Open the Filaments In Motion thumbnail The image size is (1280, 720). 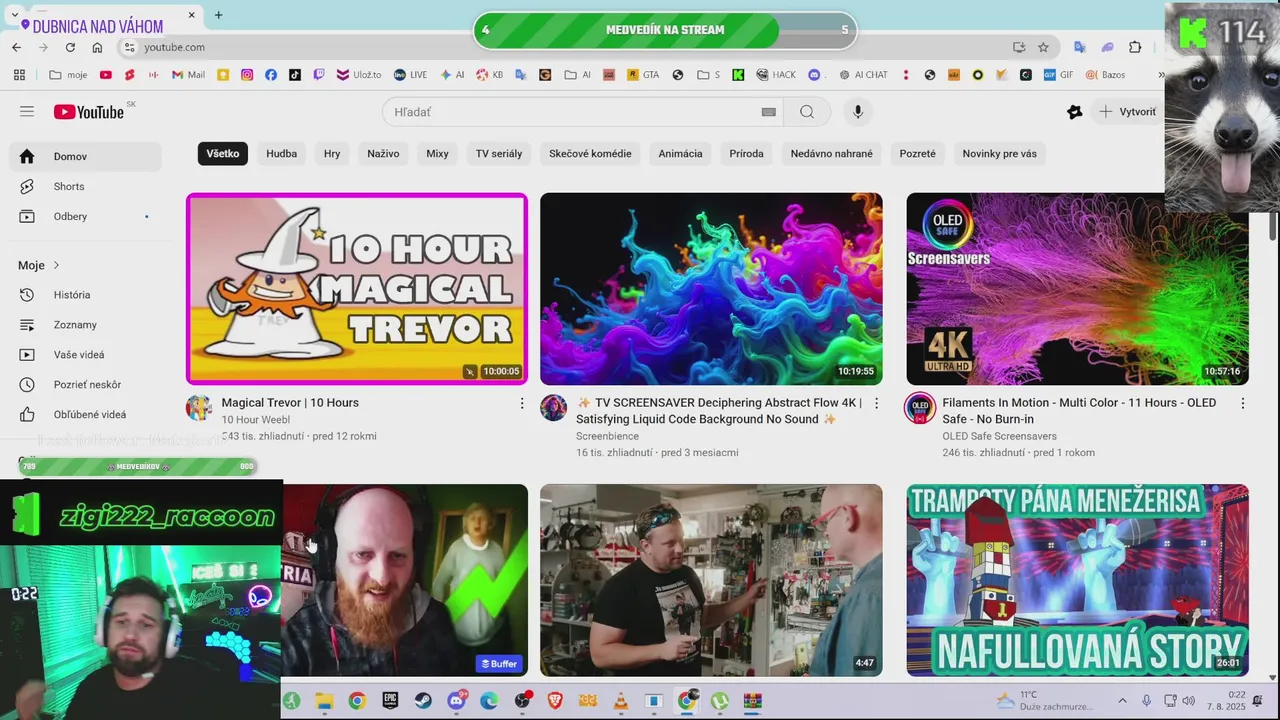(x=1077, y=289)
